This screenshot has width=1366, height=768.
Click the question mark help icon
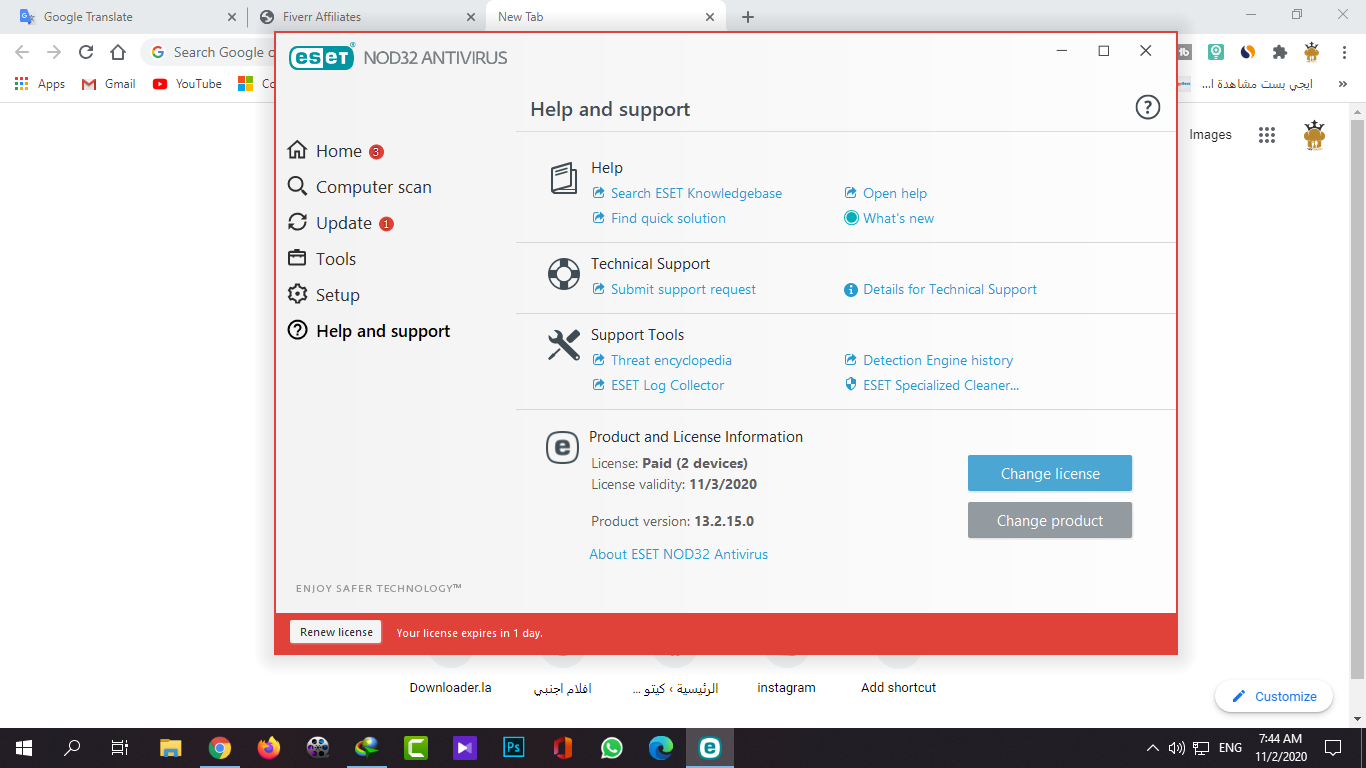[x=1147, y=108]
